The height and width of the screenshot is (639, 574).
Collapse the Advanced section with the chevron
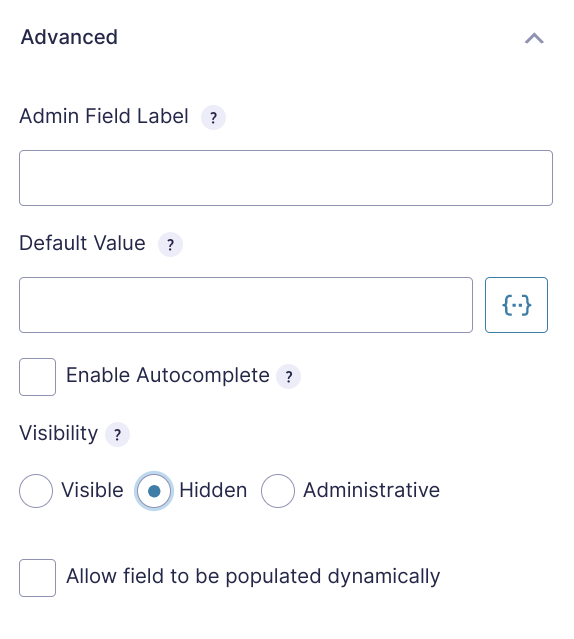click(534, 38)
